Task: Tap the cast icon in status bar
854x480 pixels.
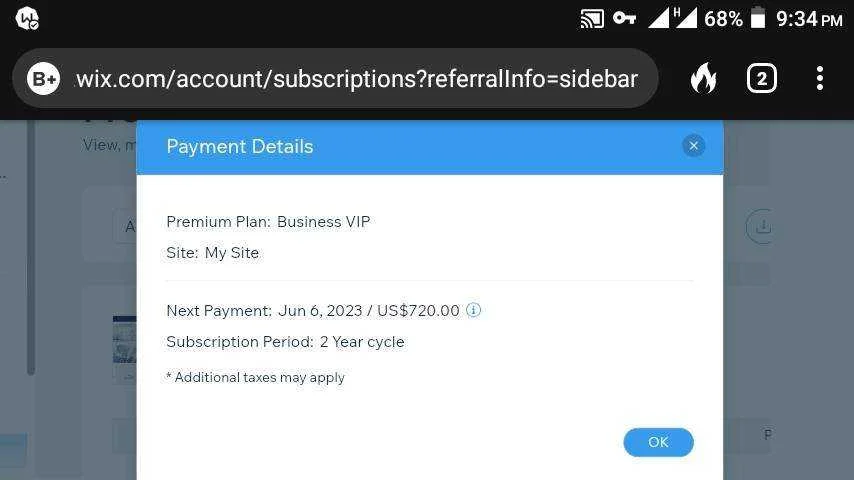Action: click(592, 19)
